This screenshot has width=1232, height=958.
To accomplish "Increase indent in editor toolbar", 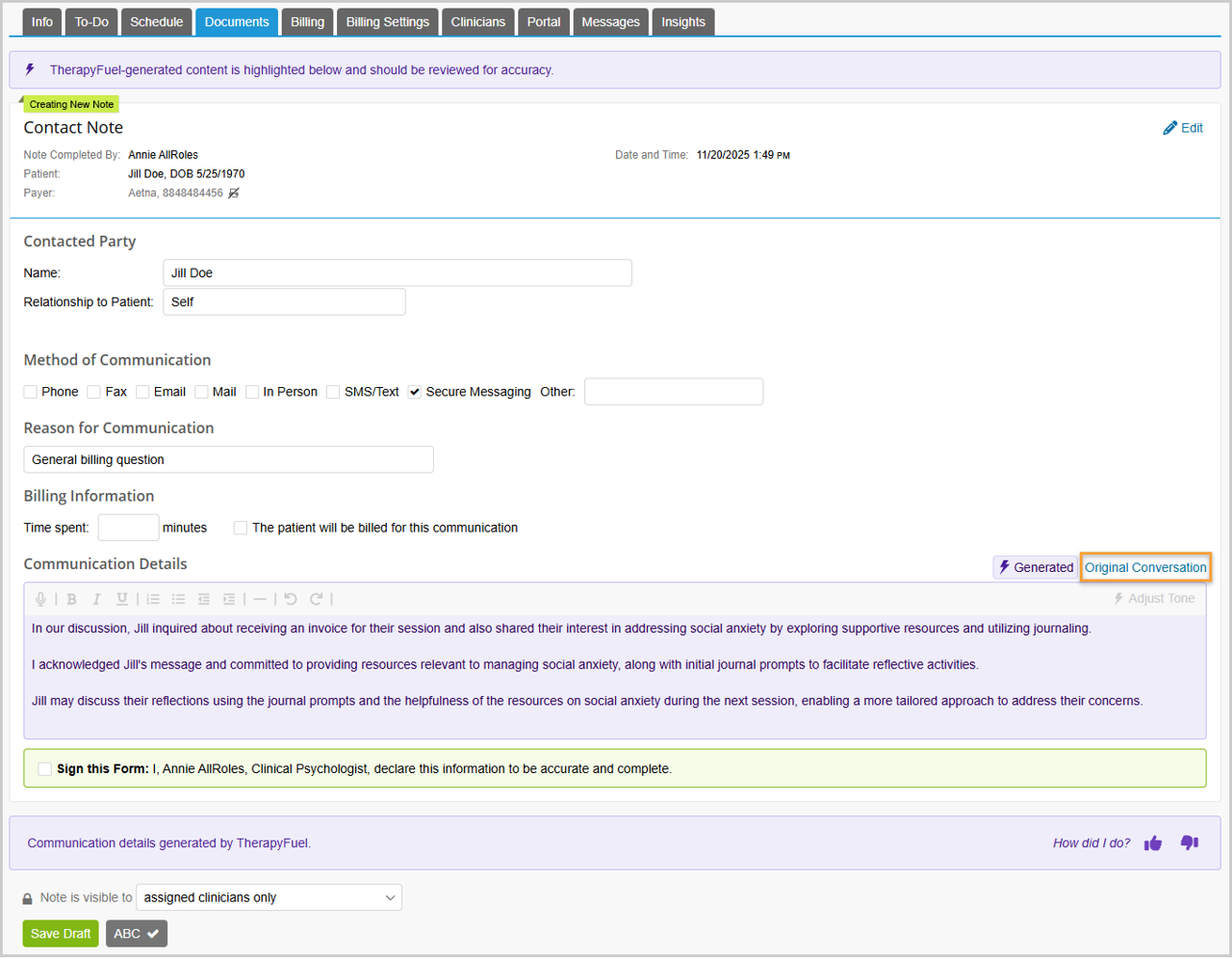I will pos(229,599).
